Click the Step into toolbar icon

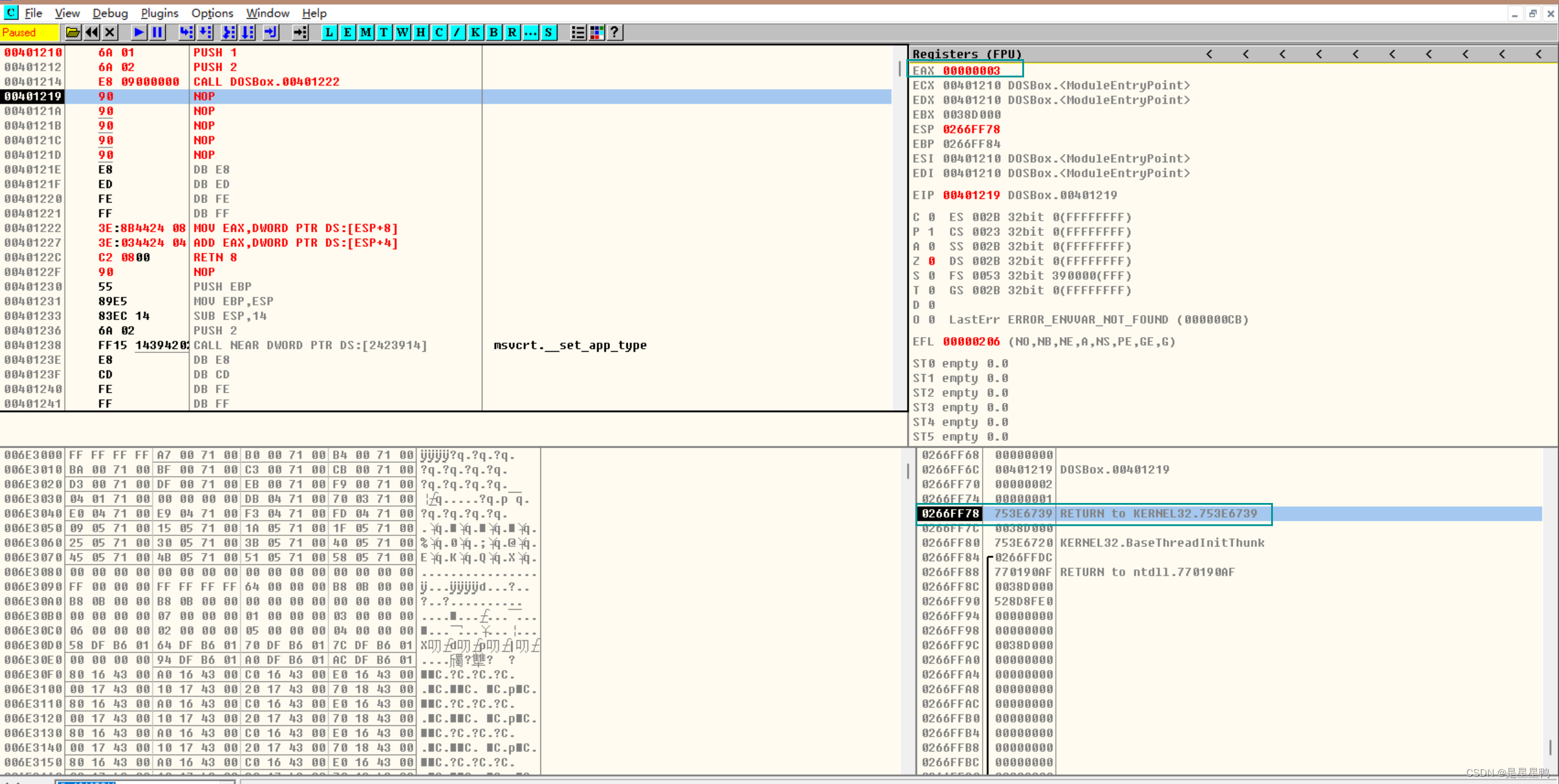pyautogui.click(x=186, y=32)
